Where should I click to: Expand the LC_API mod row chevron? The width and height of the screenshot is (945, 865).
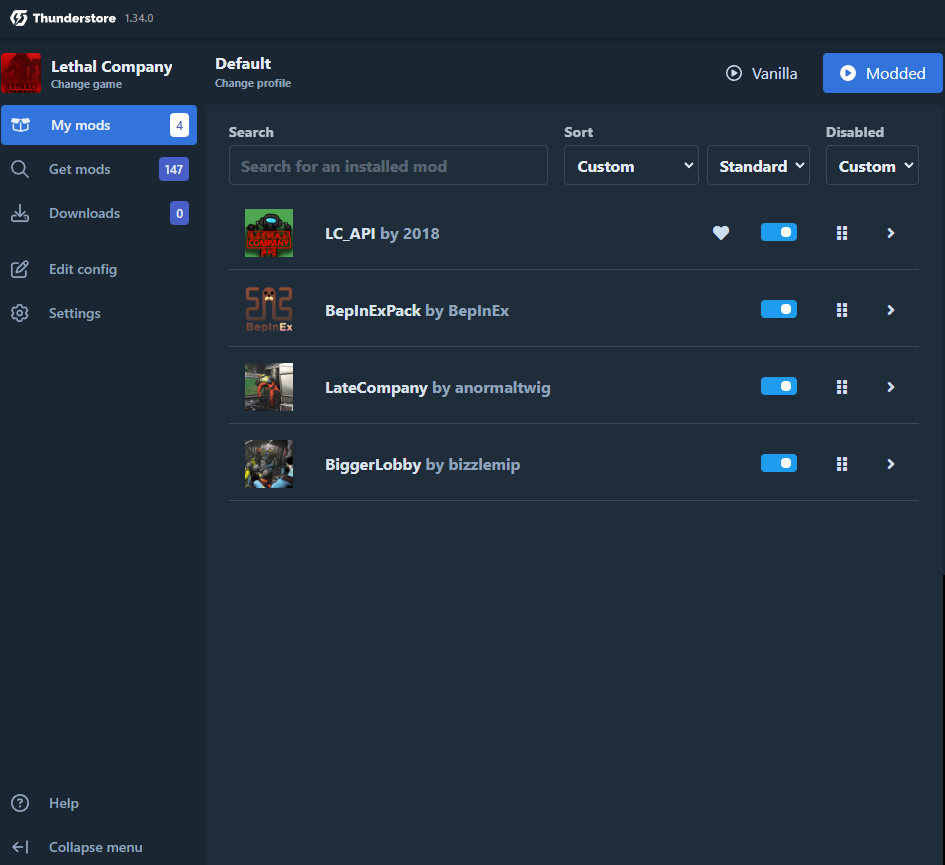(891, 233)
